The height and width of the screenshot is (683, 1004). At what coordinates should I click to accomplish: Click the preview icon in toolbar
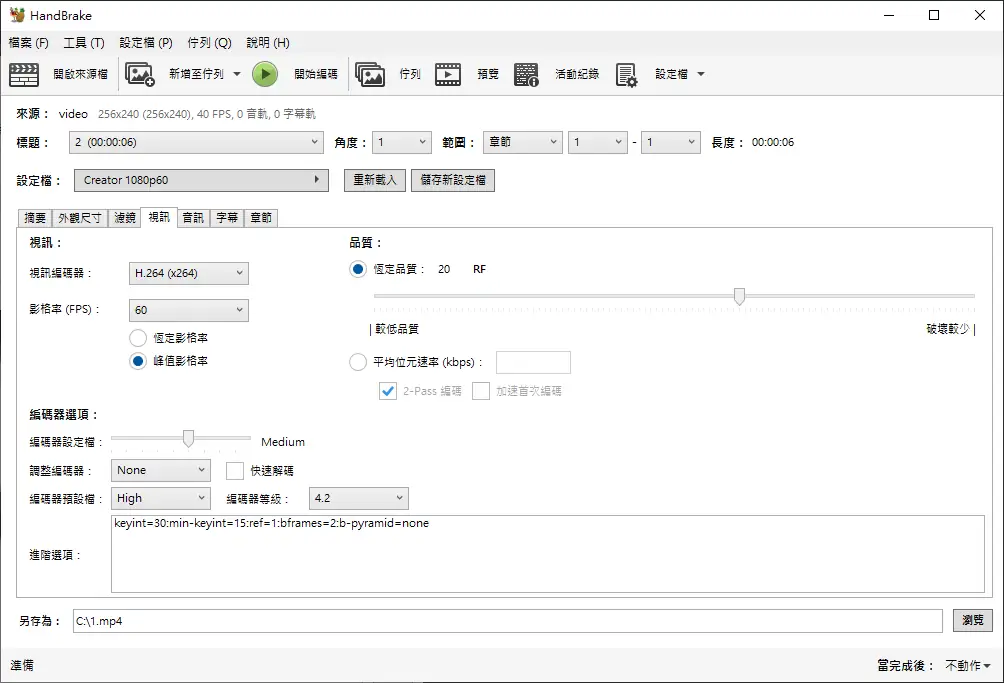(448, 74)
